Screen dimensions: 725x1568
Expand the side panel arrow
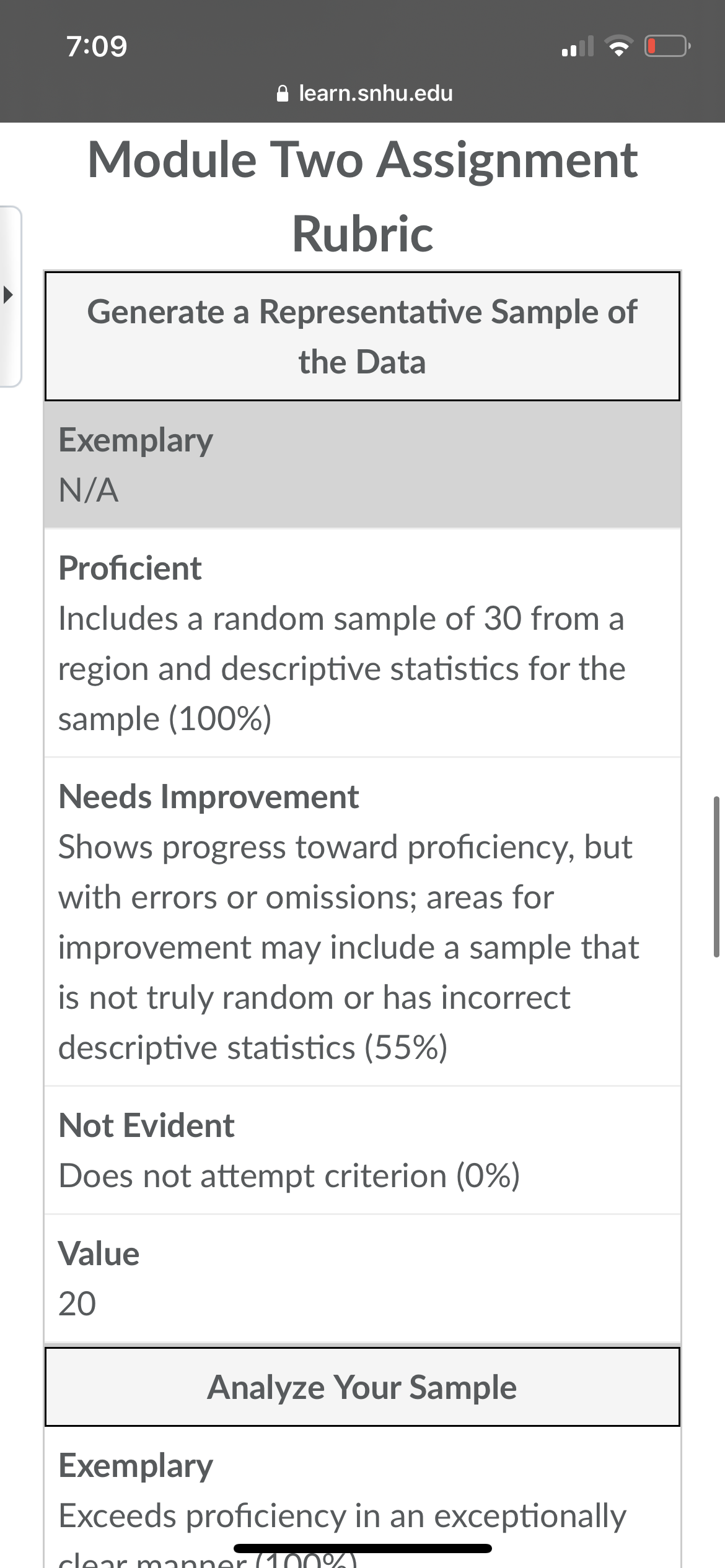(7, 294)
